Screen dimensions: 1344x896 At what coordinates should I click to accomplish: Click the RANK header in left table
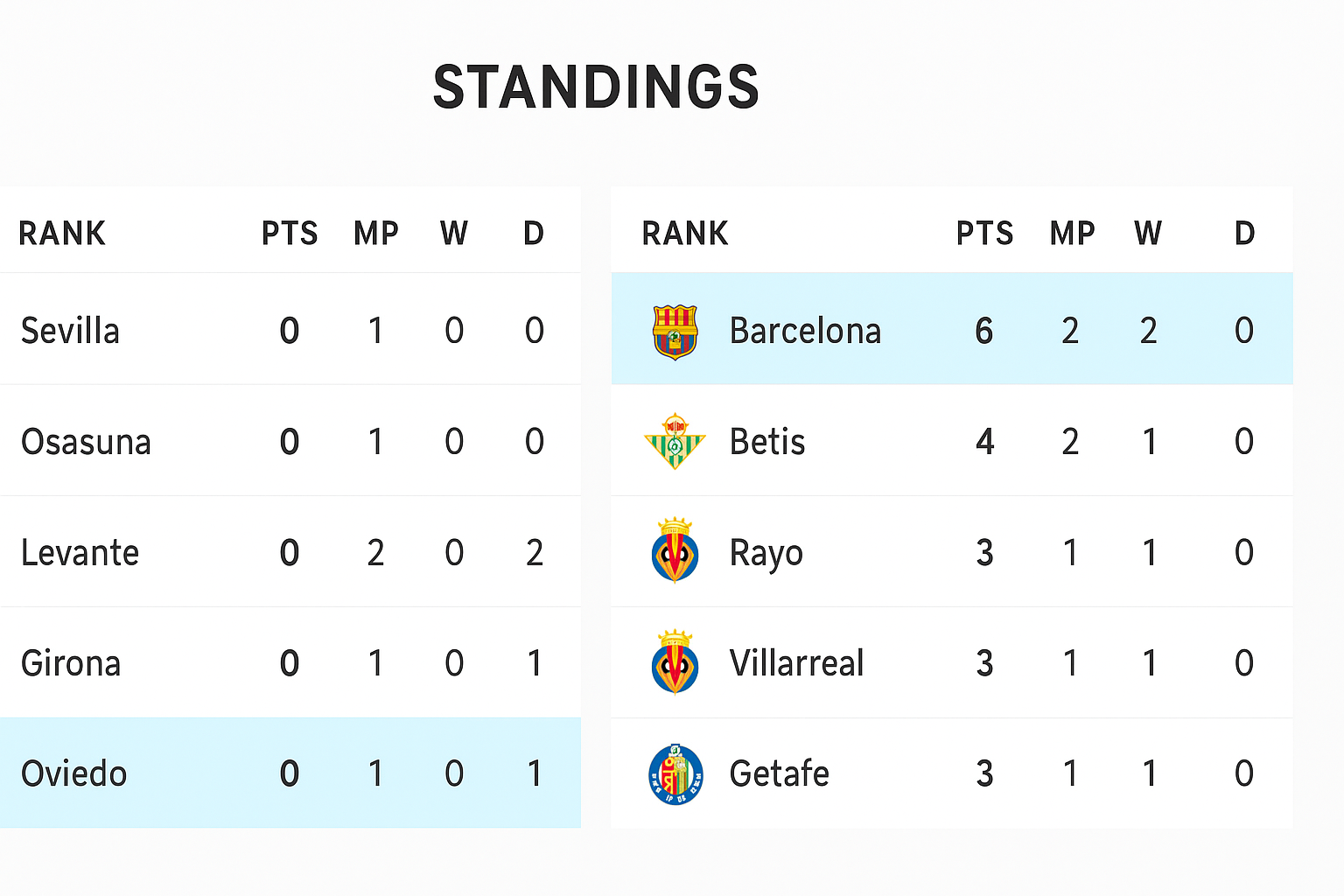pos(62,234)
